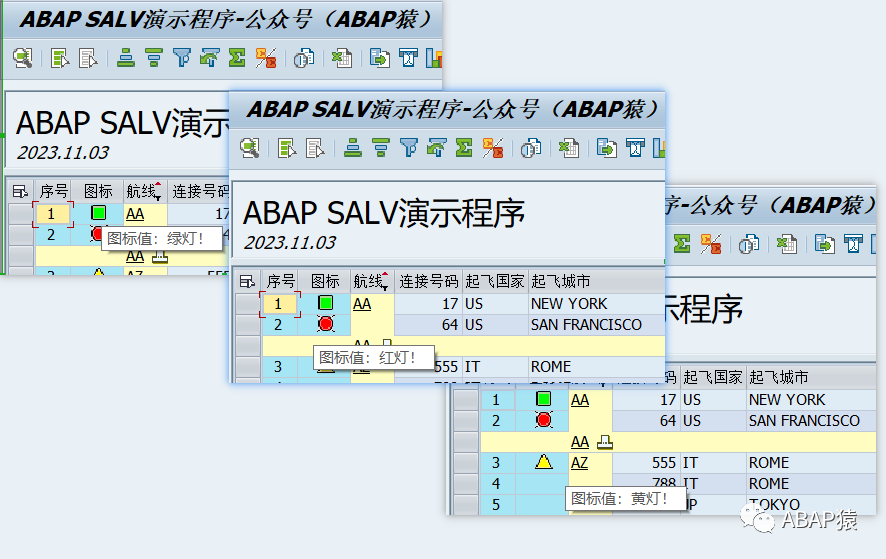Toggle row selector for row 2, red-light window
Viewport: 886px width, 559px height.
pos(247,324)
